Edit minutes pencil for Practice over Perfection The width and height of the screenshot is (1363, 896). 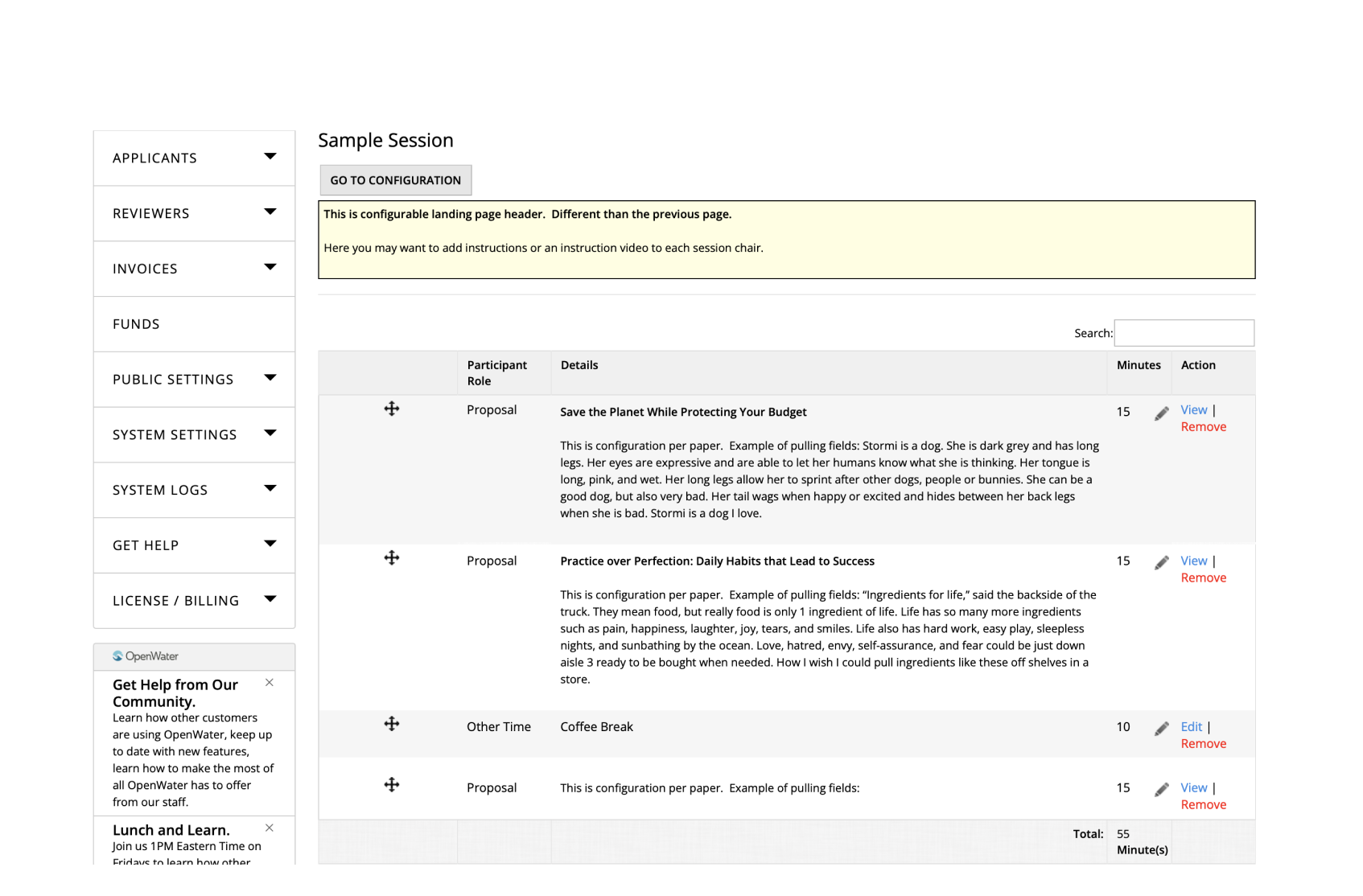coord(1161,563)
